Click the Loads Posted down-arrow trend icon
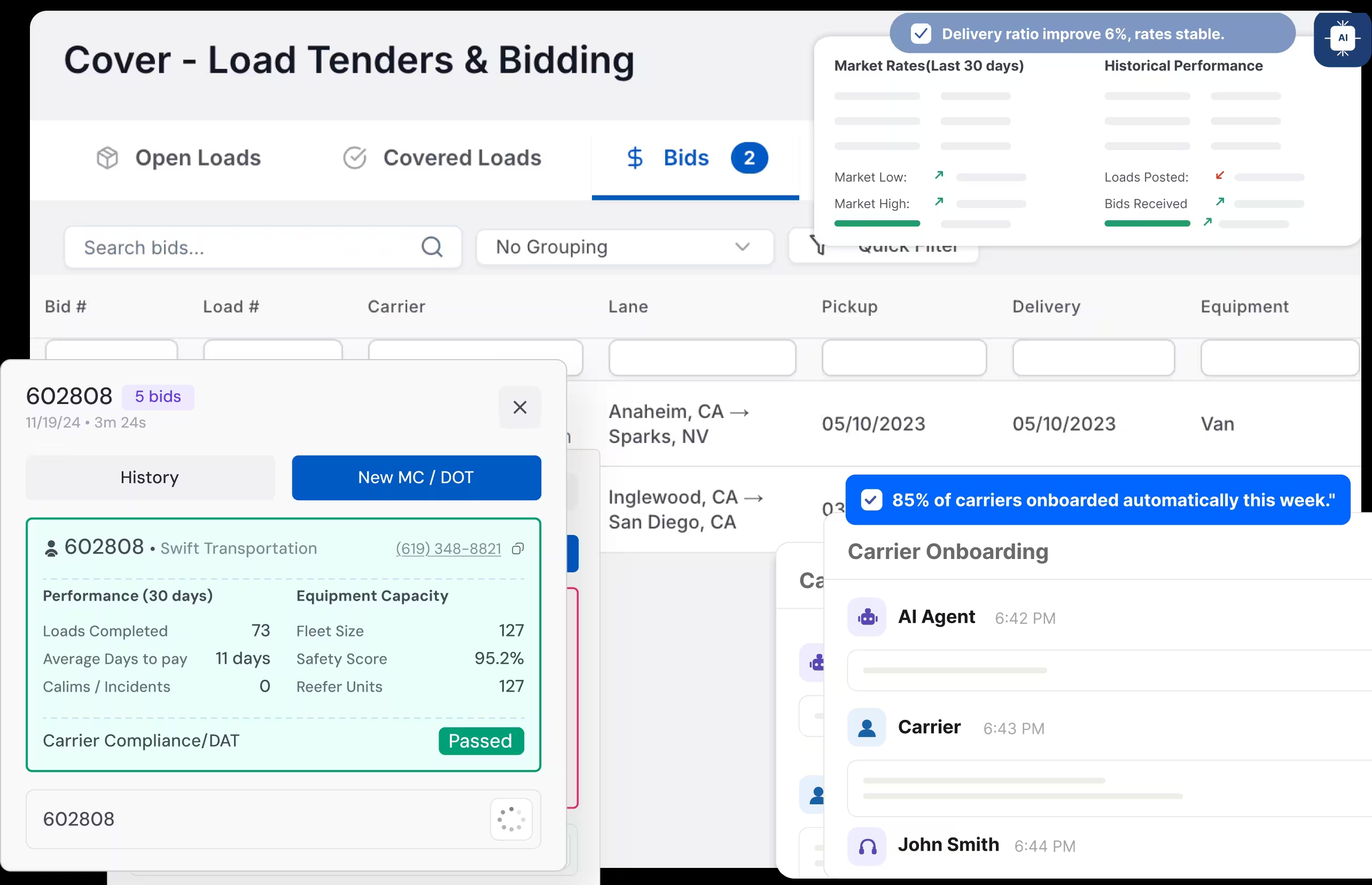The image size is (1372, 885). pyautogui.click(x=1220, y=175)
